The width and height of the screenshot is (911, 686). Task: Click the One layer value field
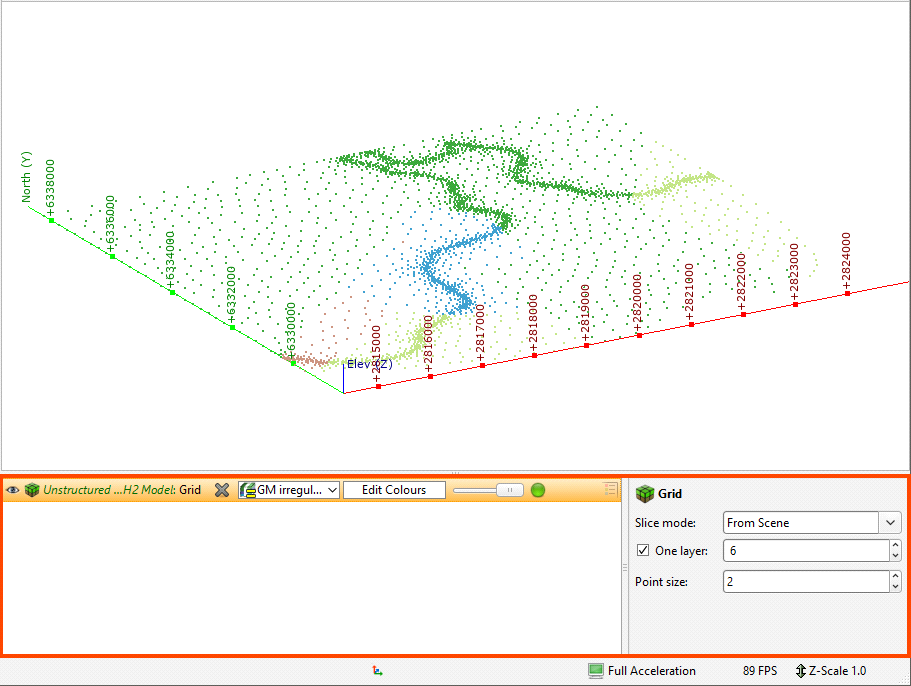[x=803, y=551]
